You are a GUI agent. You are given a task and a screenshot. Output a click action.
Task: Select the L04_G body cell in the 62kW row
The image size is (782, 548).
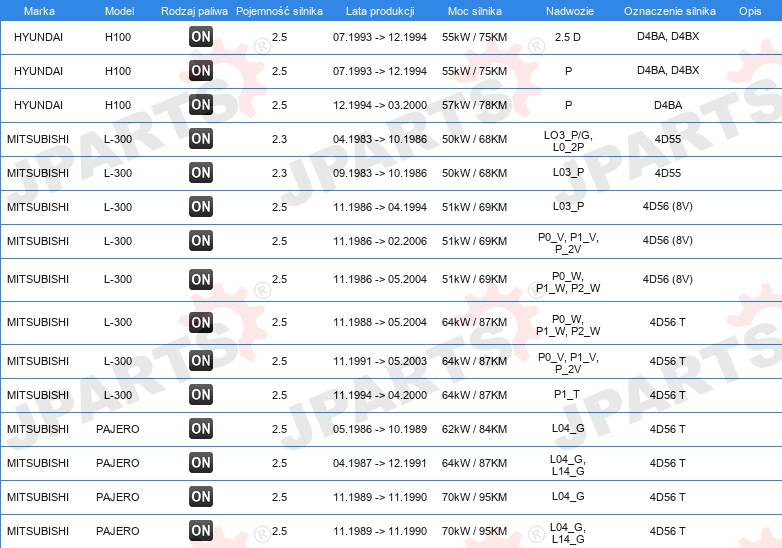click(x=568, y=428)
